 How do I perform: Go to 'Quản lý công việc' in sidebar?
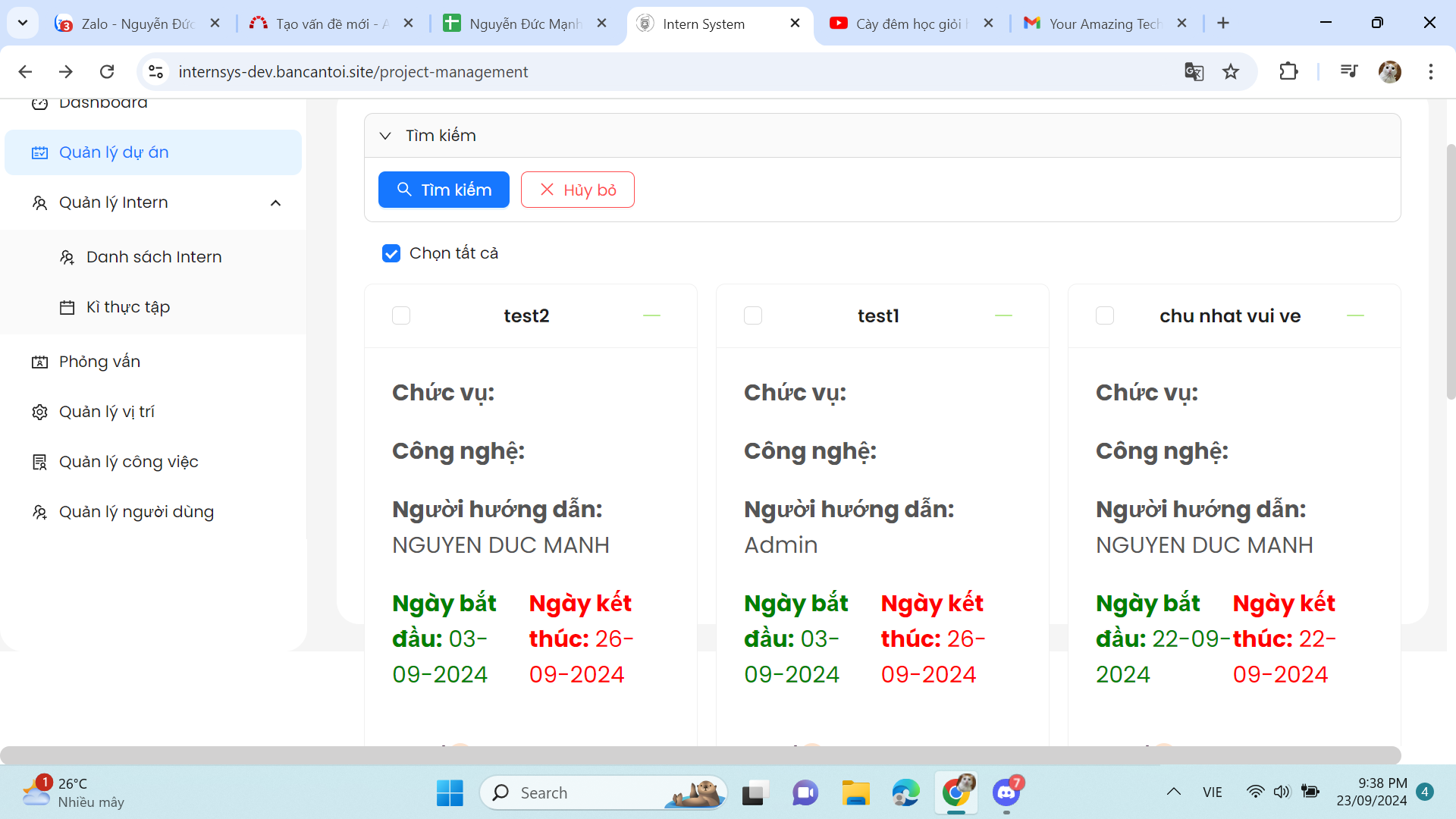(129, 462)
